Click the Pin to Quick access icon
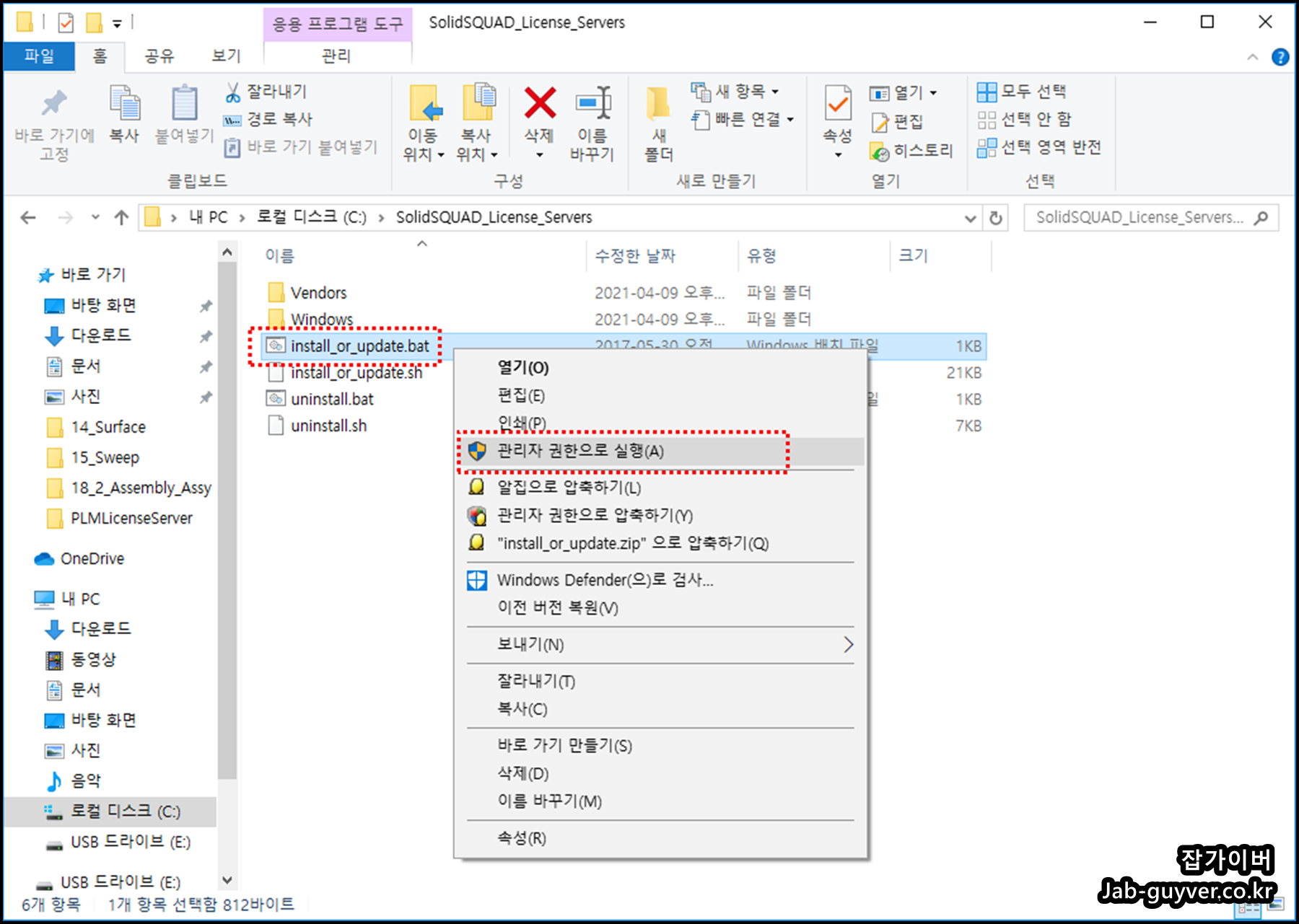1299x924 pixels. [x=54, y=104]
